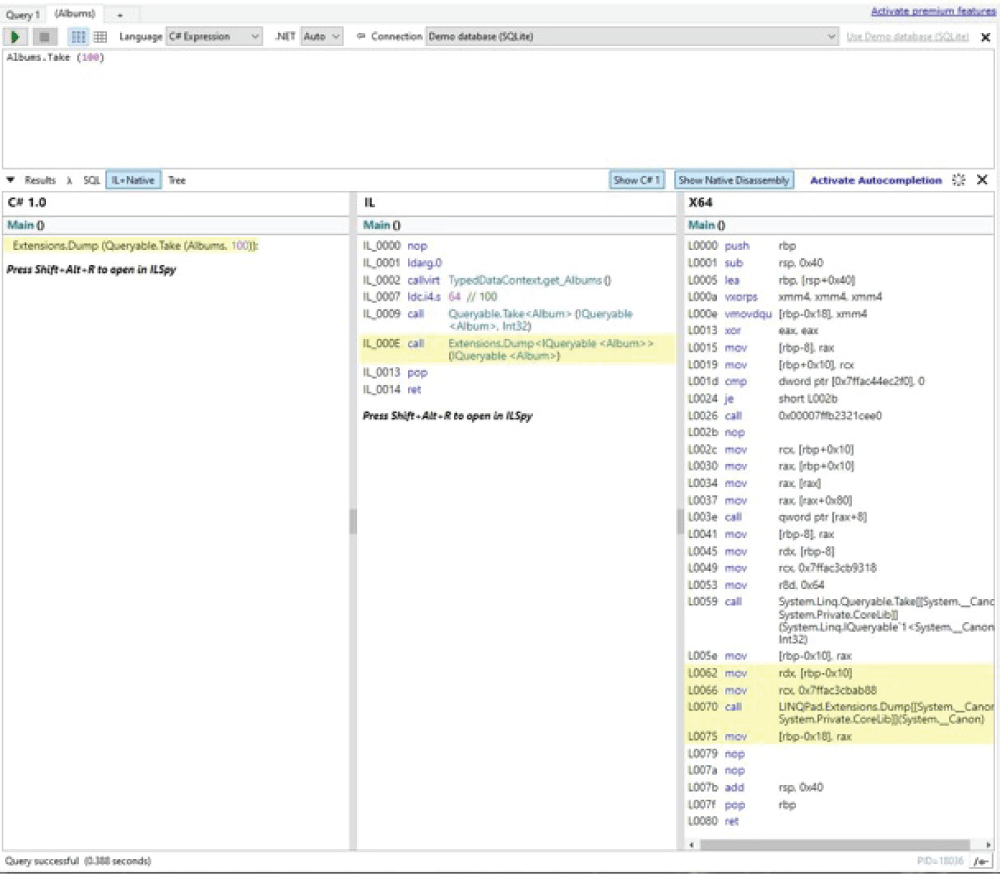Viewport: 1000px width, 874px height.
Task: Click the L000e vmovdqu instruction line
Action: (777, 314)
